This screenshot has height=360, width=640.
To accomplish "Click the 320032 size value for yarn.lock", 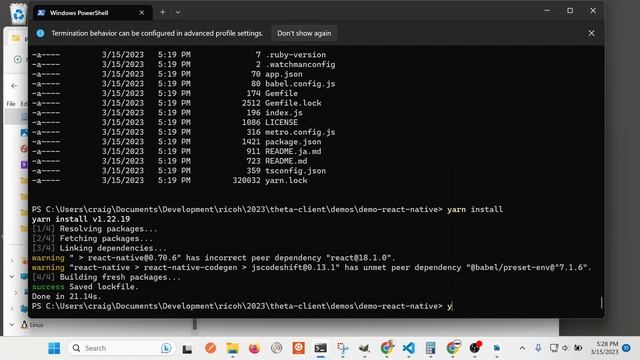I will (246, 180).
